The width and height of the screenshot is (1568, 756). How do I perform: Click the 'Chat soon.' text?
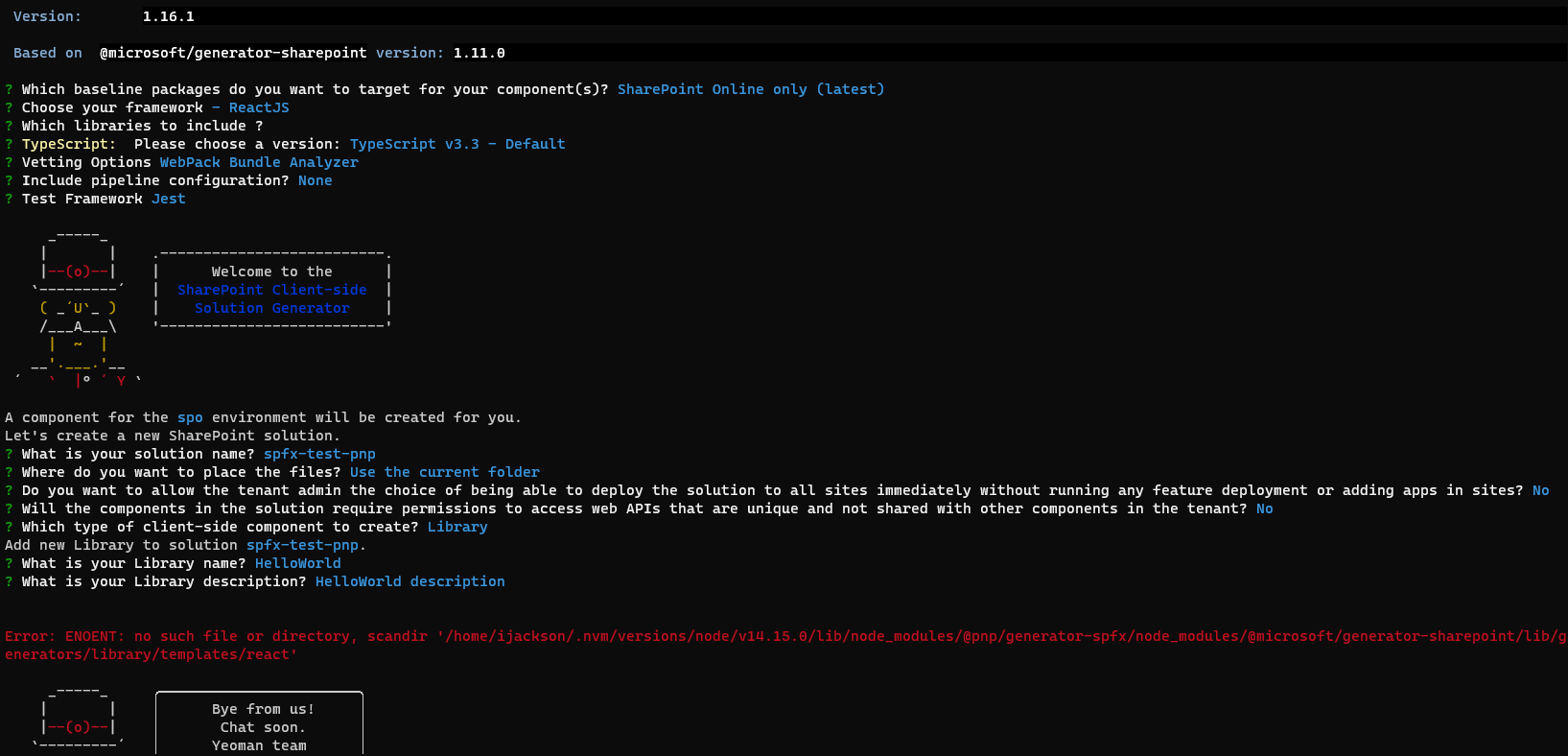[264, 727]
